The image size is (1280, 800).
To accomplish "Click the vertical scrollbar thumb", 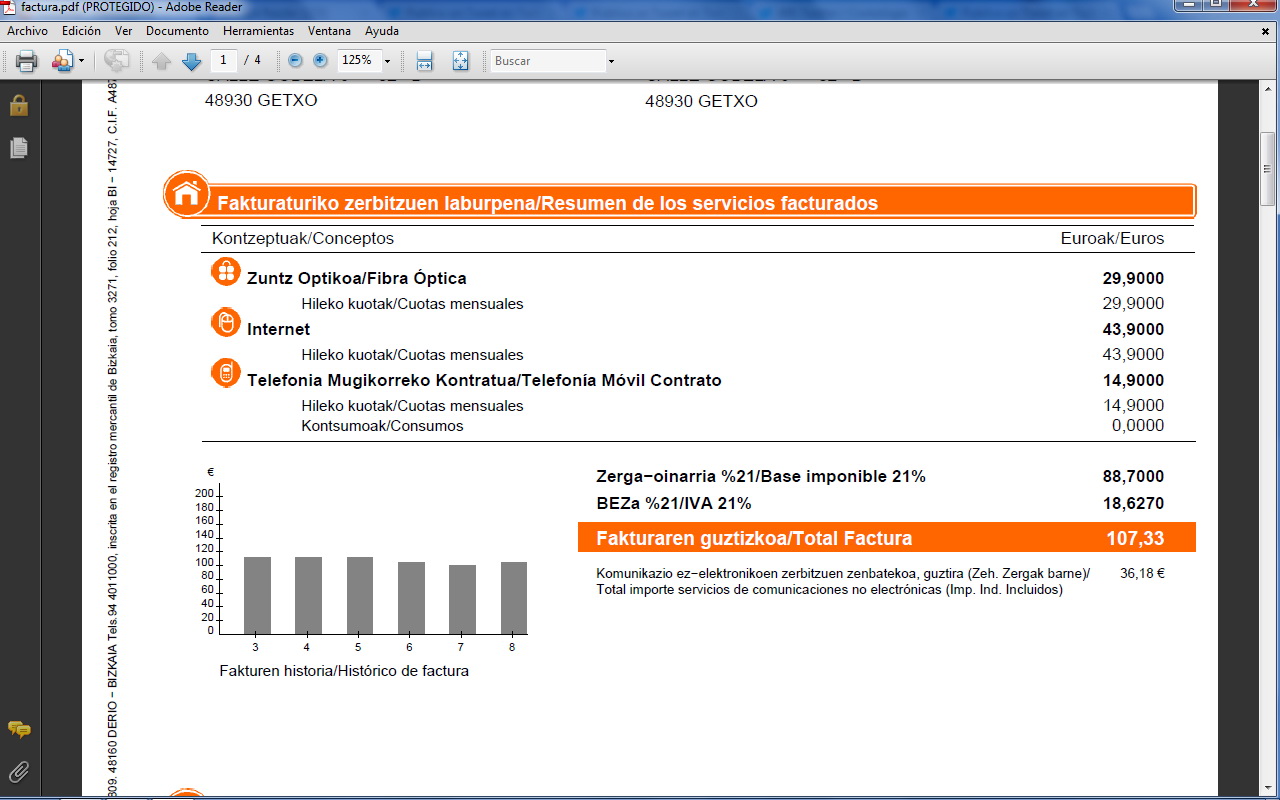I will pyautogui.click(x=1268, y=168).
